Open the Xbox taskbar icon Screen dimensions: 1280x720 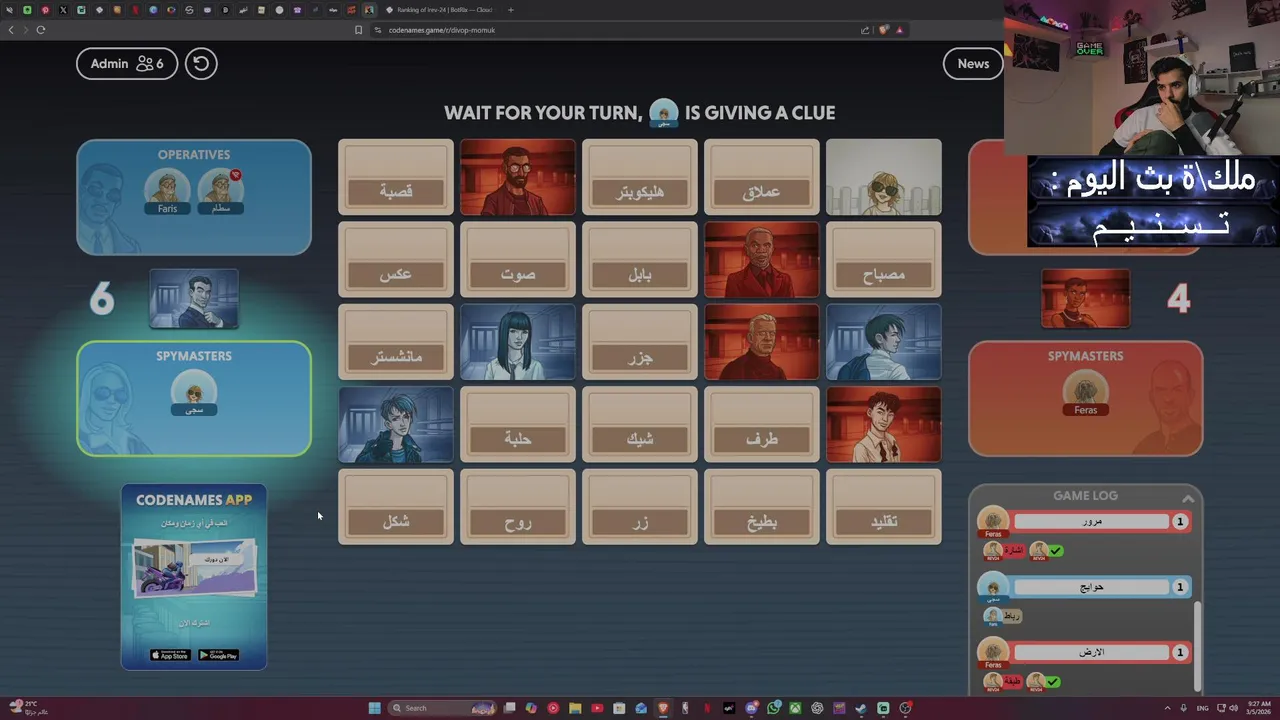(x=795, y=708)
